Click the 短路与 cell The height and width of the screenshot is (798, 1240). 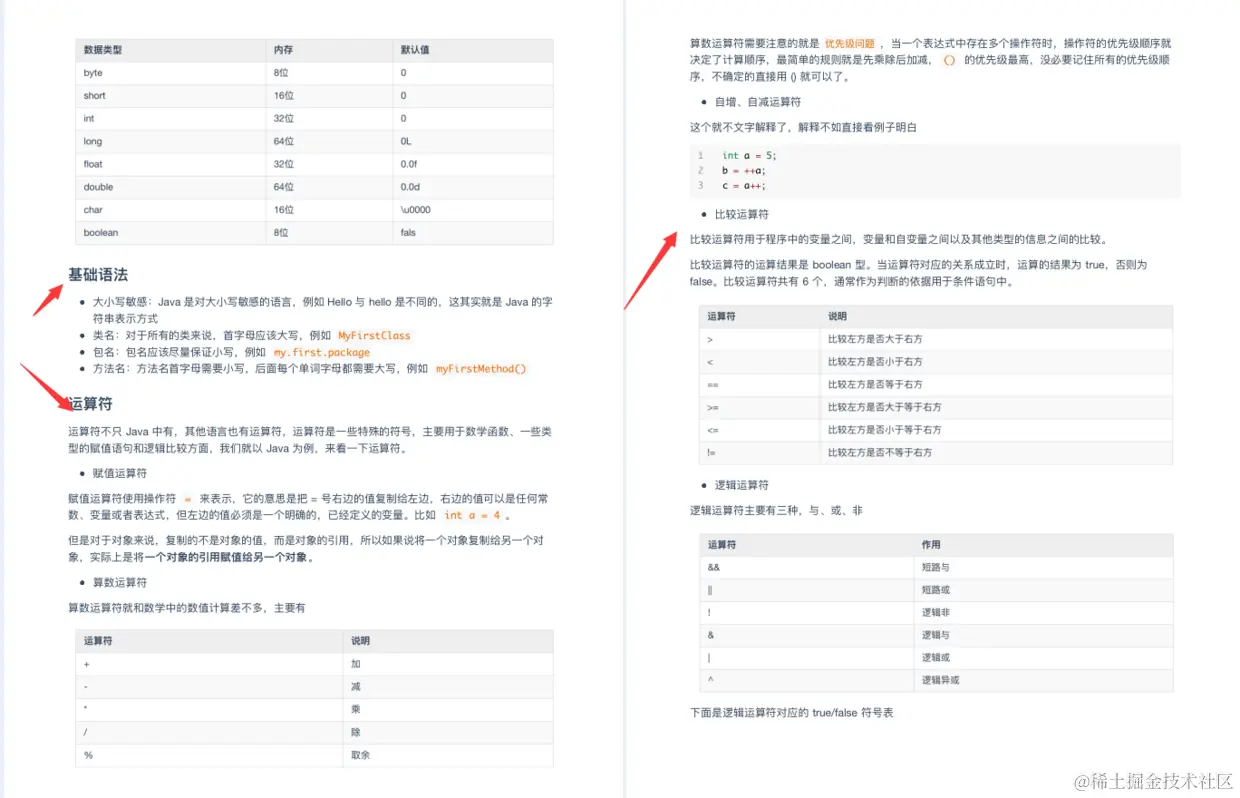pyautogui.click(x=1043, y=567)
